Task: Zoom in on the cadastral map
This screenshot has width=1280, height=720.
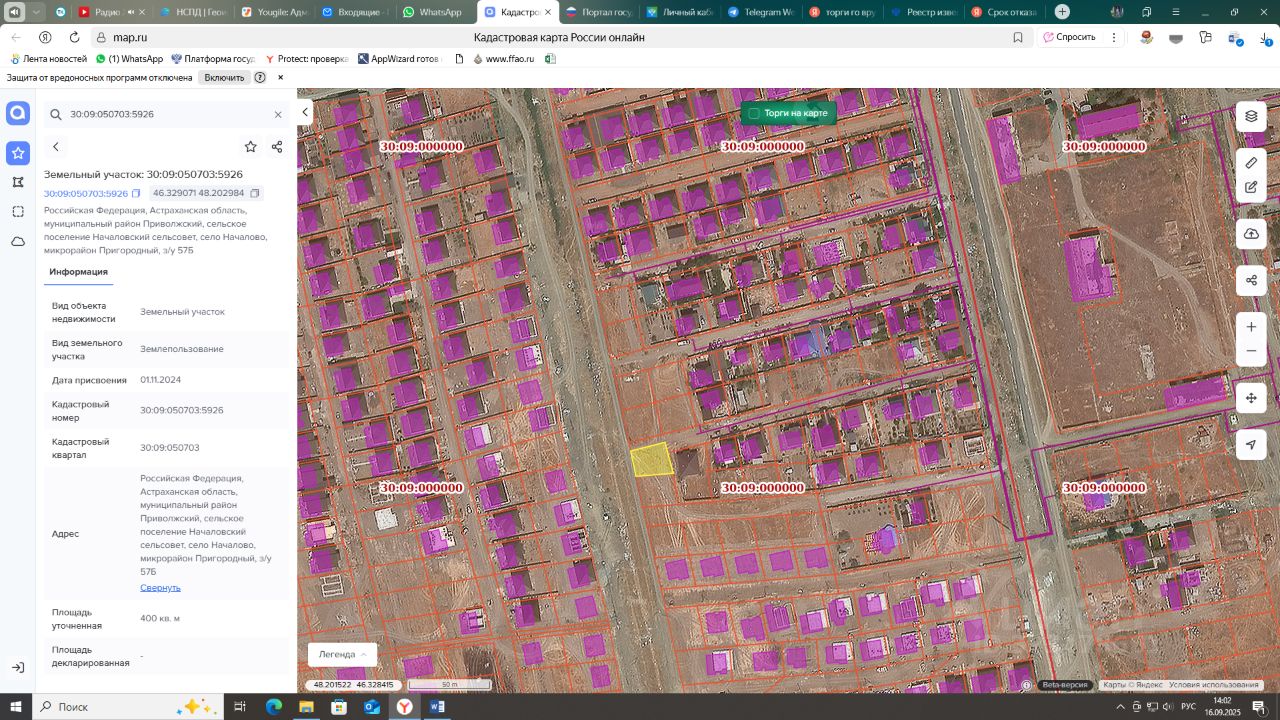Action: [x=1251, y=327]
